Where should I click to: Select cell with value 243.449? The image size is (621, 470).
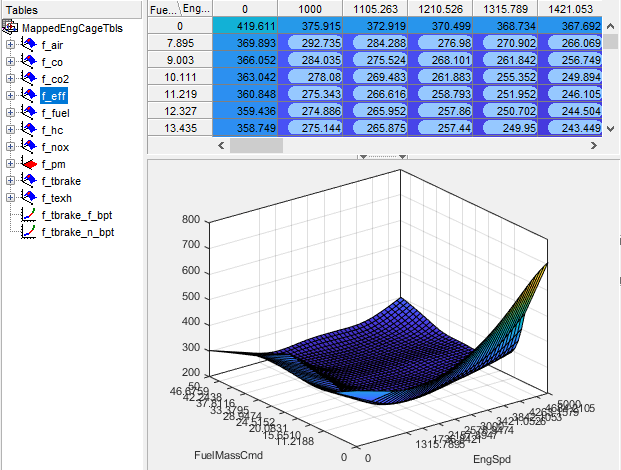[x=570, y=128]
